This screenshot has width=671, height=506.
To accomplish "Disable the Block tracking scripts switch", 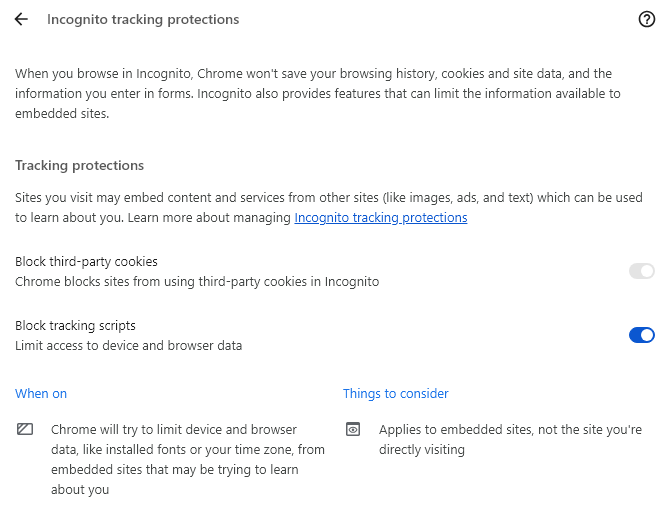I will [641, 335].
